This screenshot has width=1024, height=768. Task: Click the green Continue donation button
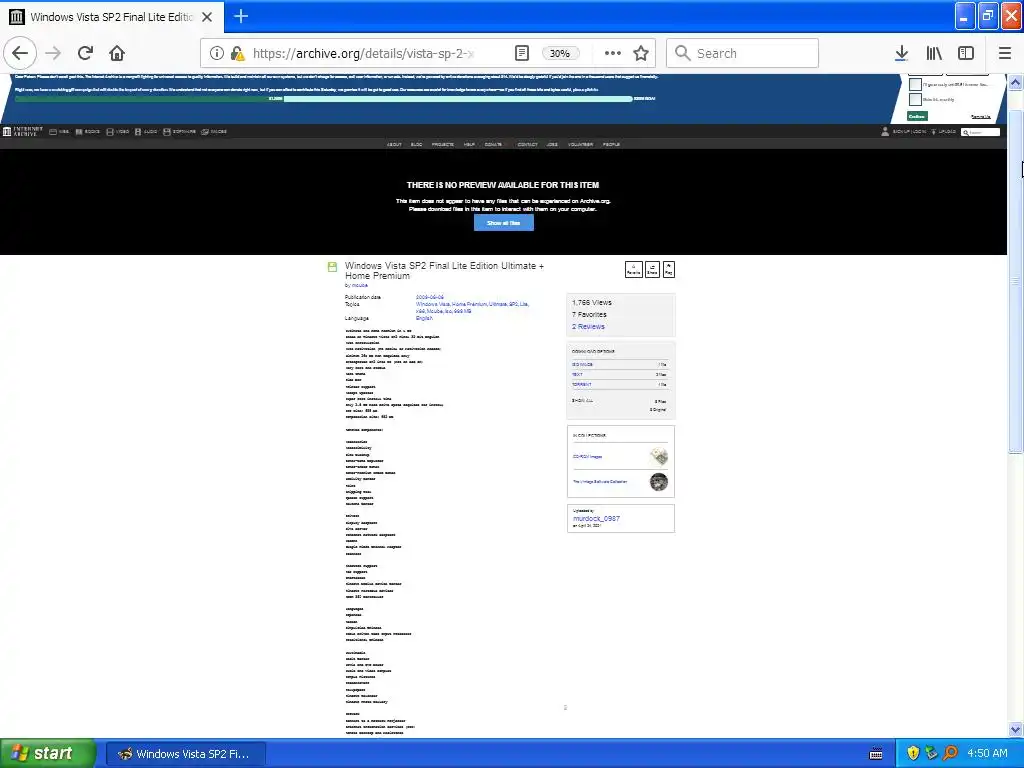tap(918, 116)
